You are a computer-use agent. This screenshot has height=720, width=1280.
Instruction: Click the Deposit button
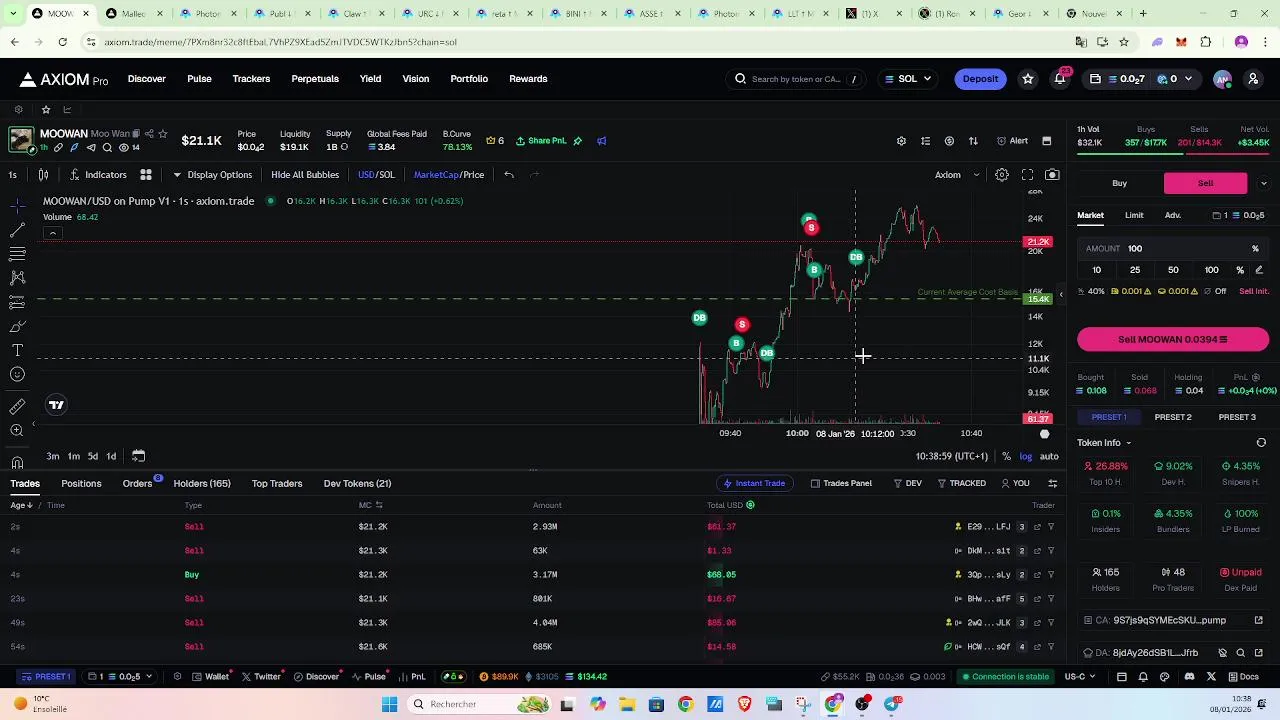coord(980,79)
